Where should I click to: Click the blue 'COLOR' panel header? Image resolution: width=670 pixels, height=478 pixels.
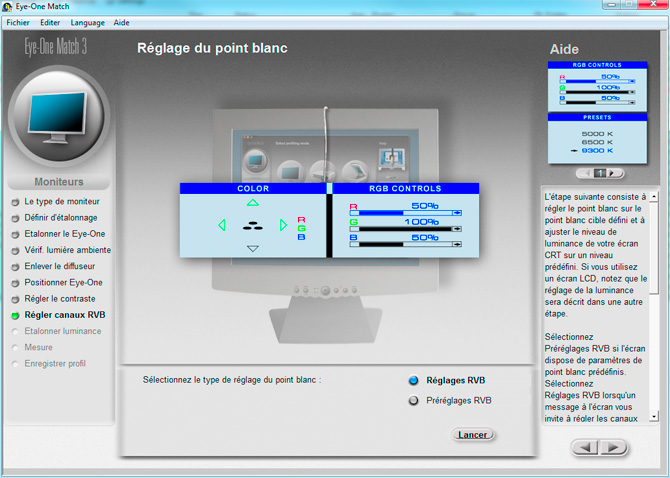(253, 188)
